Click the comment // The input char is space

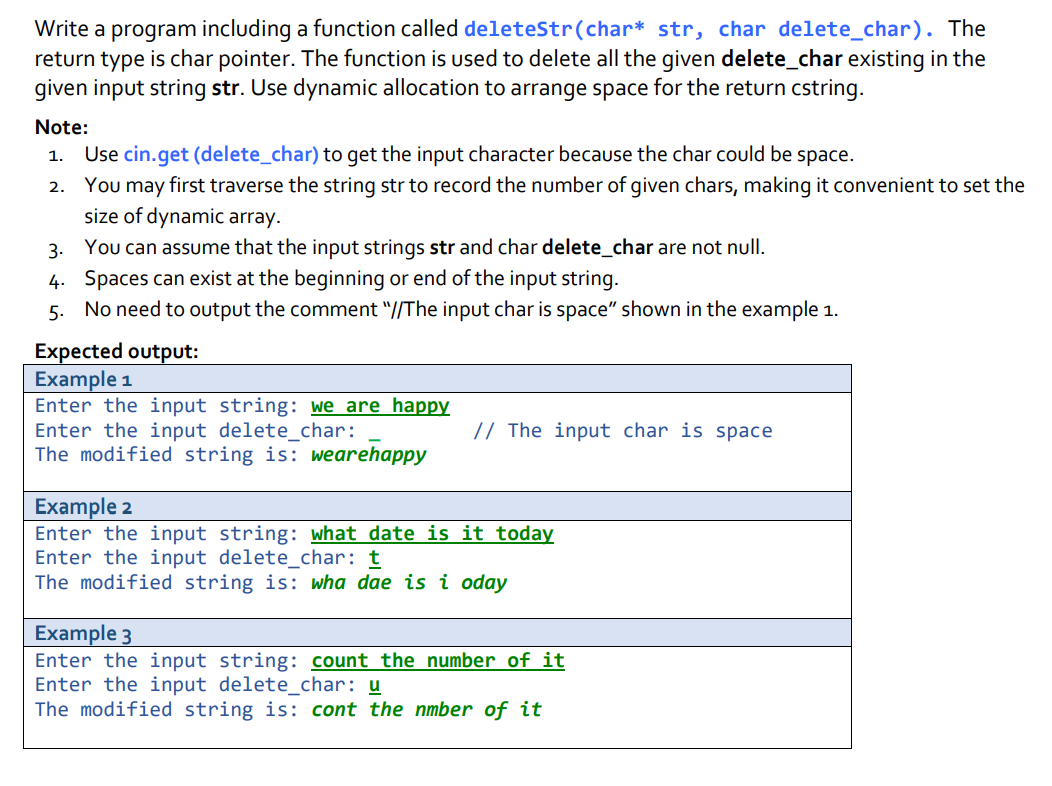622,430
